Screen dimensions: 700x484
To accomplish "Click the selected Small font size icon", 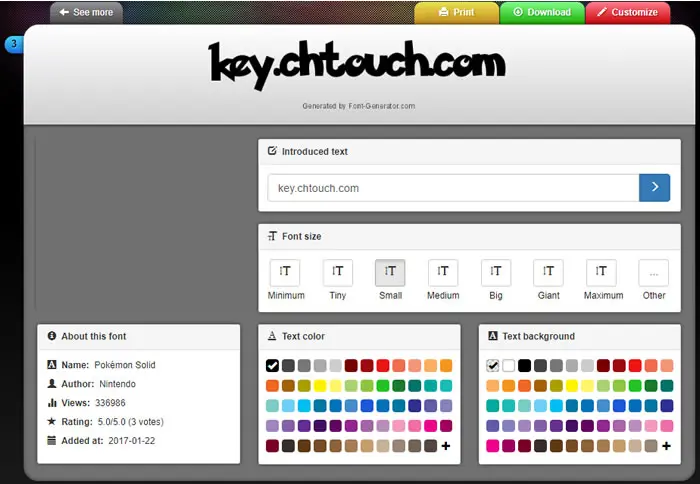I will point(390,272).
